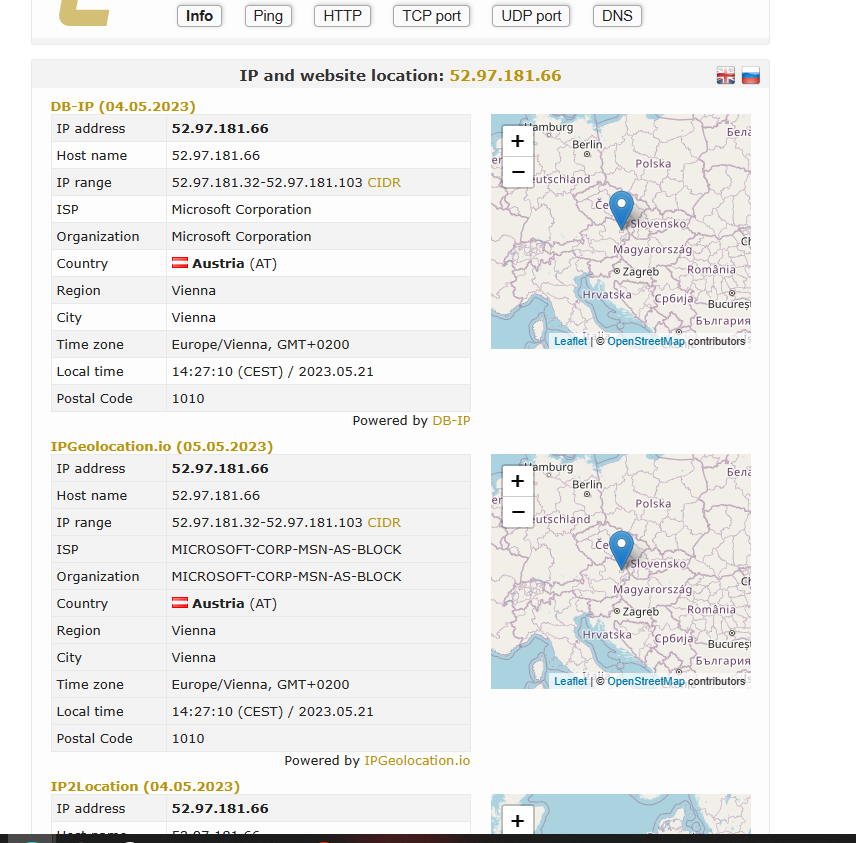The width and height of the screenshot is (856, 843).
Task: Click the IPGeolocation.io (05.05.2023) section heading
Action: pos(162,447)
